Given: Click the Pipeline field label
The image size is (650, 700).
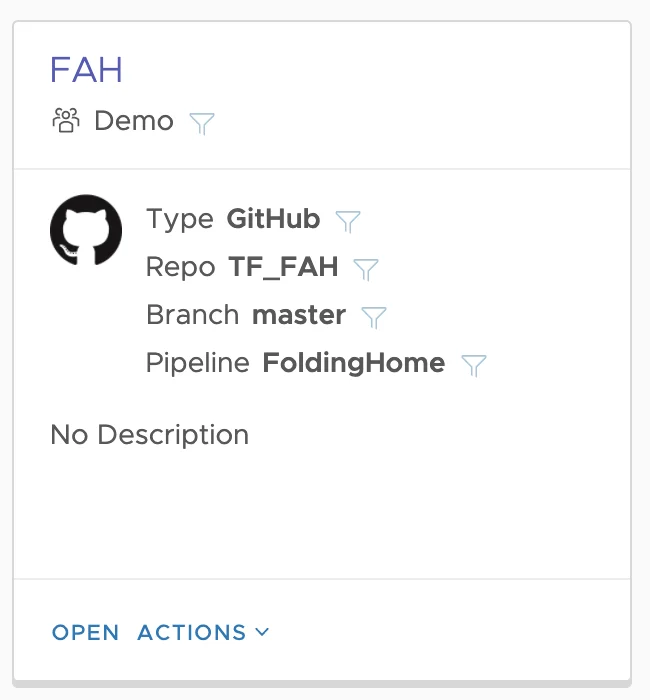Looking at the screenshot, I should pos(197,363).
